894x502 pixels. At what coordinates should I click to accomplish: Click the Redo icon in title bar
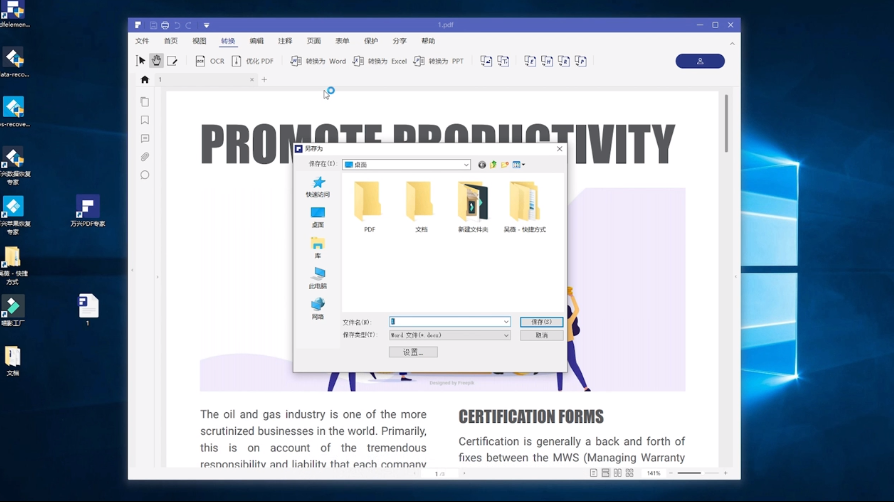click(188, 25)
